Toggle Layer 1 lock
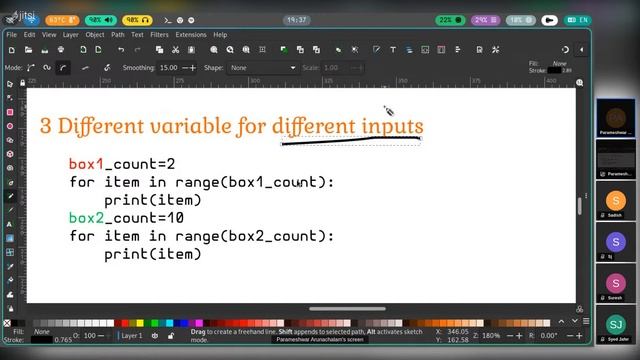This screenshot has width=640, height=360. coord(171,336)
